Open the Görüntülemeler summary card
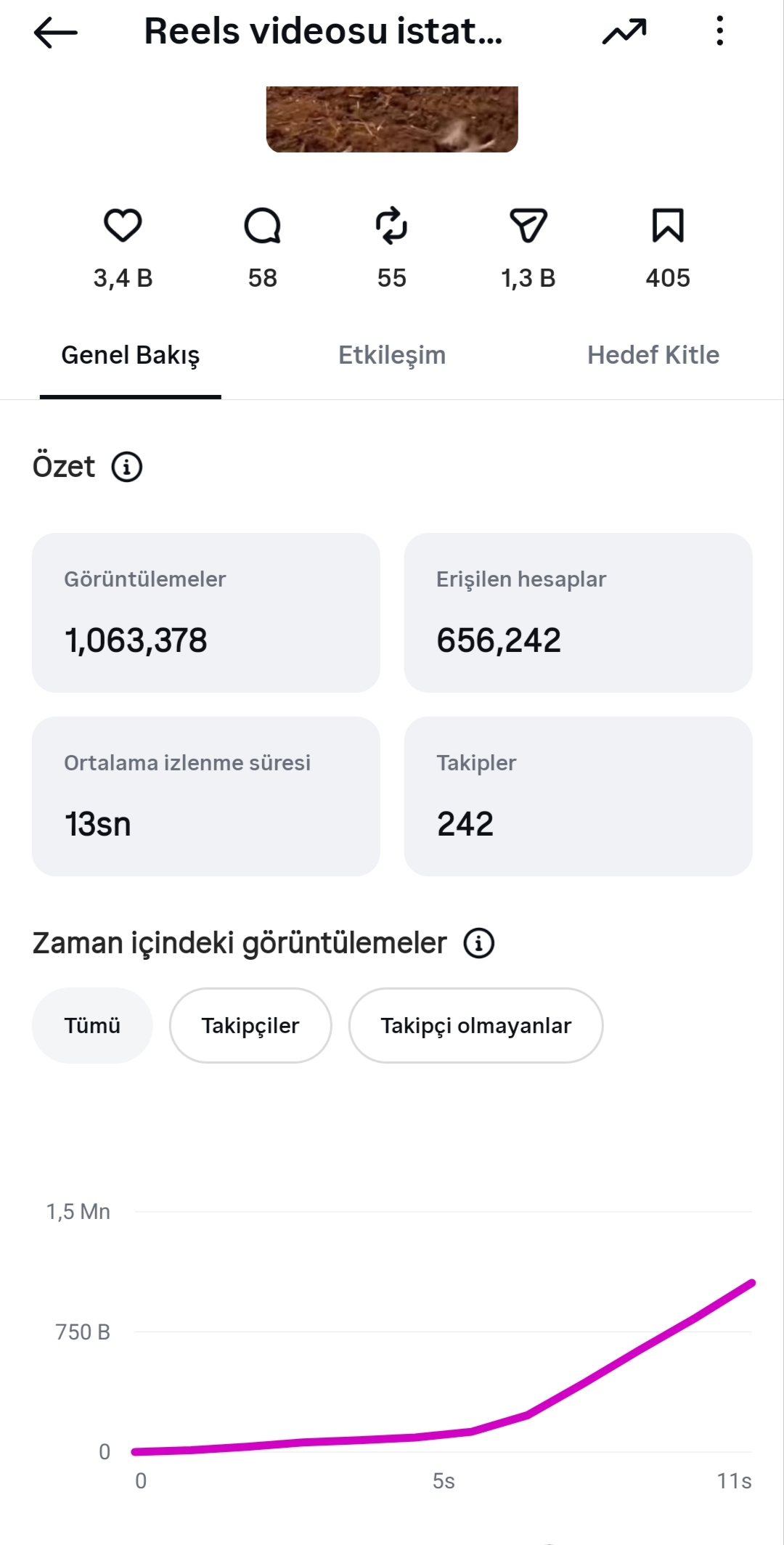Viewport: 784px width, 1545px height. click(206, 613)
